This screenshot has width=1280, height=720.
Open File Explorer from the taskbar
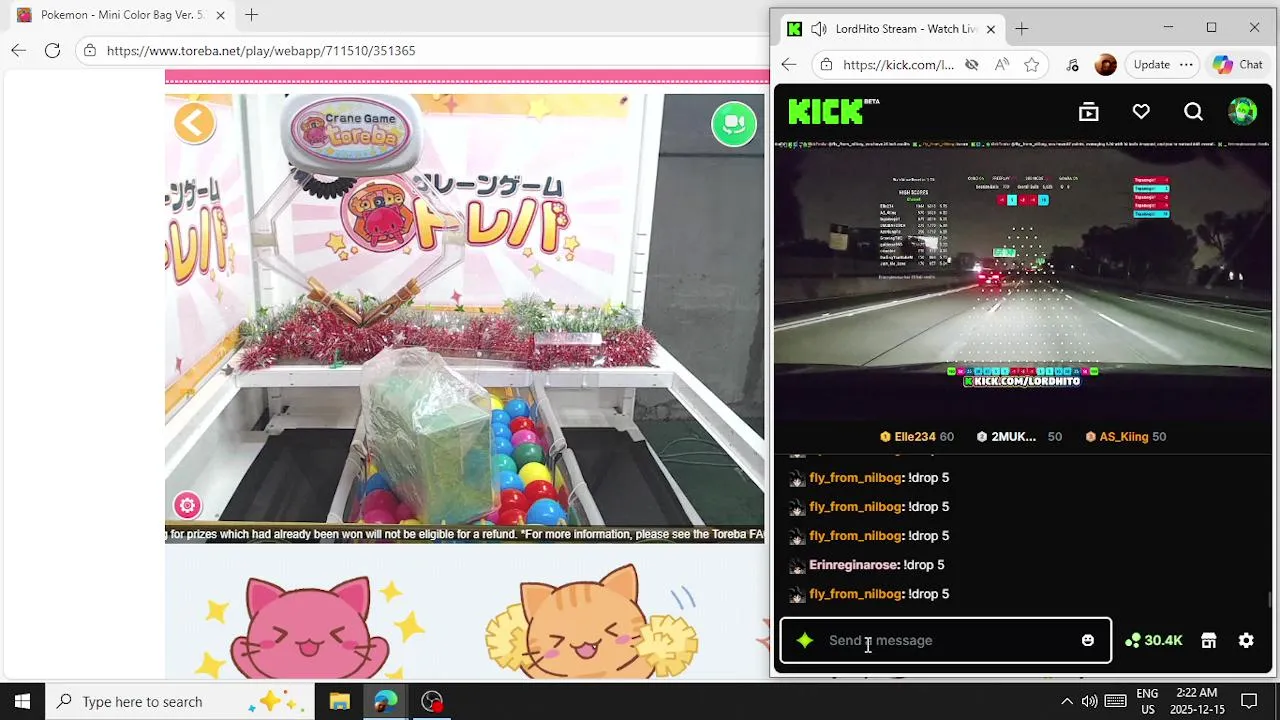339,701
